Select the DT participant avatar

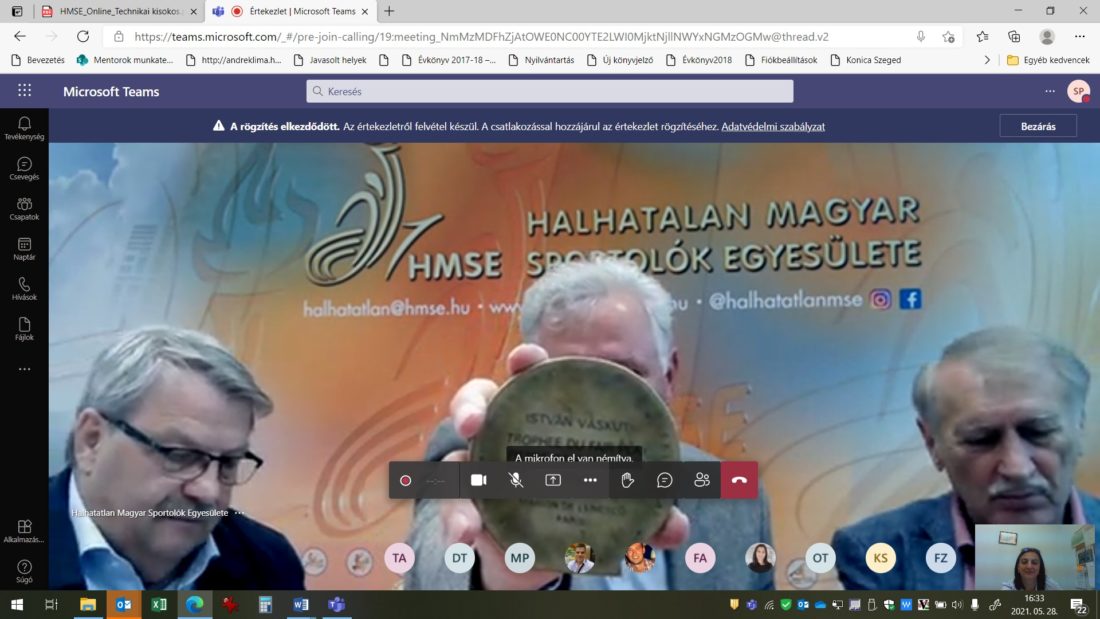click(460, 558)
